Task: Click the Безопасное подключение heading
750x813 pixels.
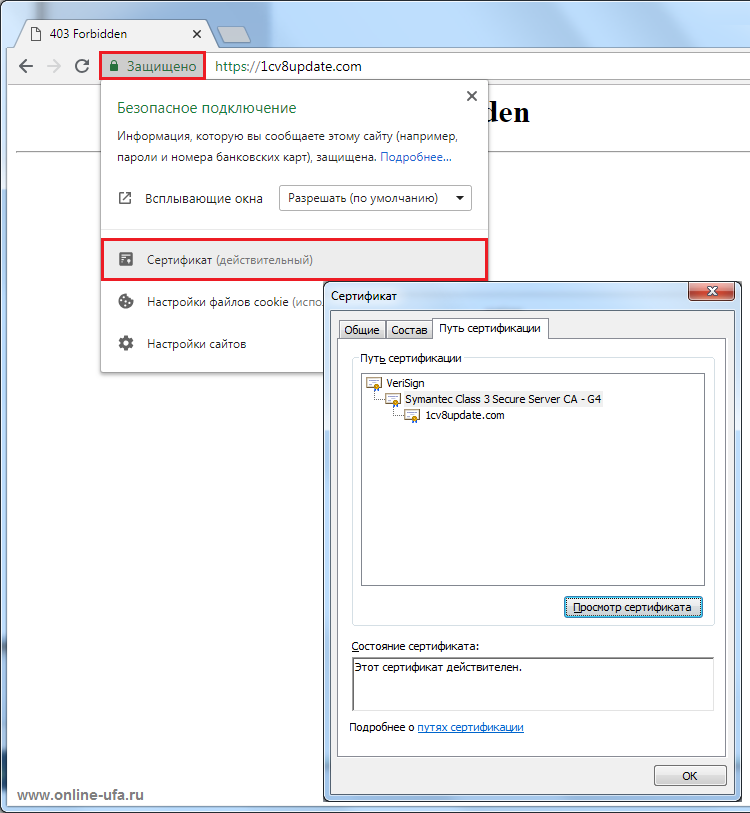Action: coord(206,108)
